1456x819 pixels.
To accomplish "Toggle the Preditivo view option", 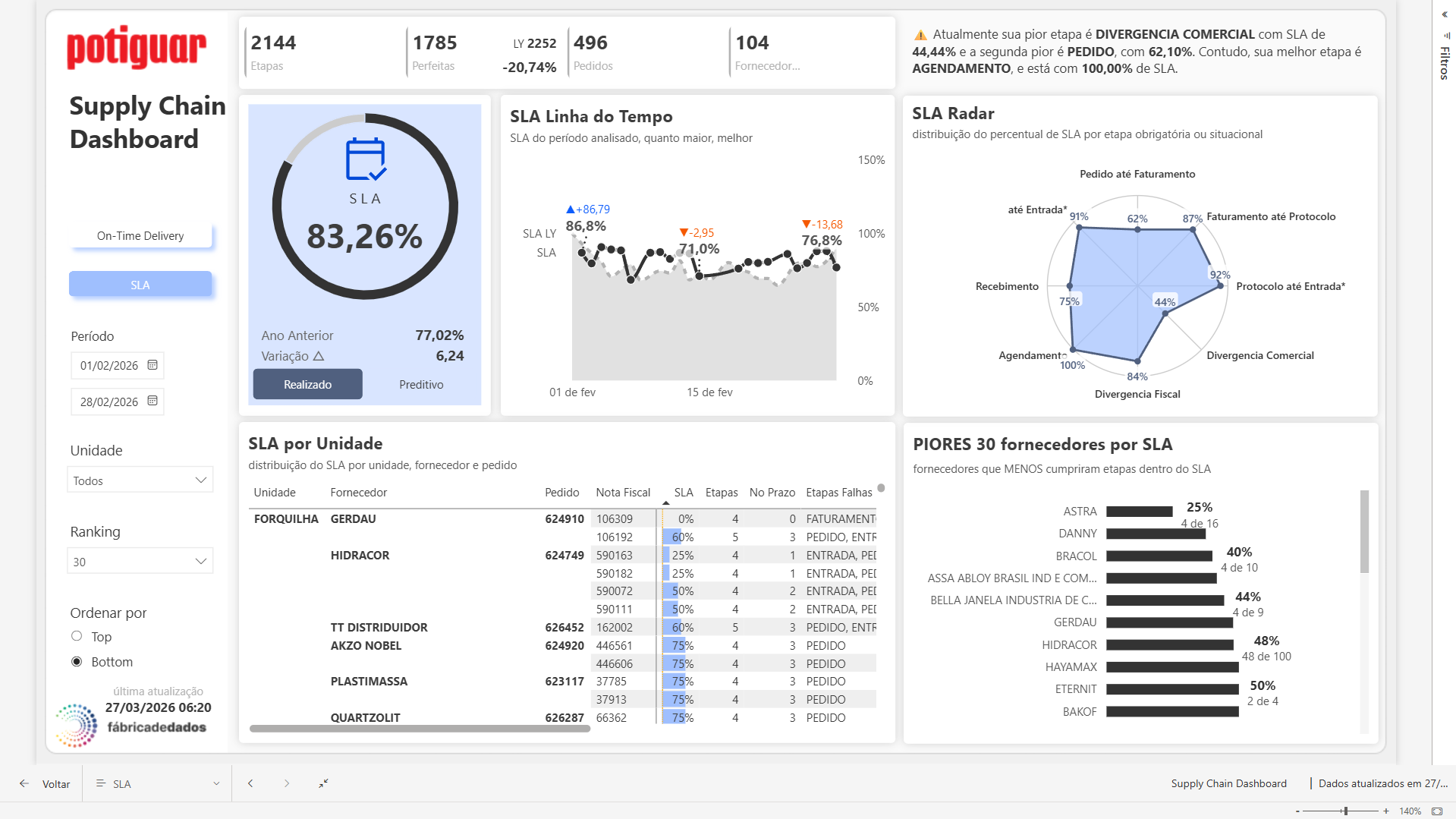I will pos(421,385).
